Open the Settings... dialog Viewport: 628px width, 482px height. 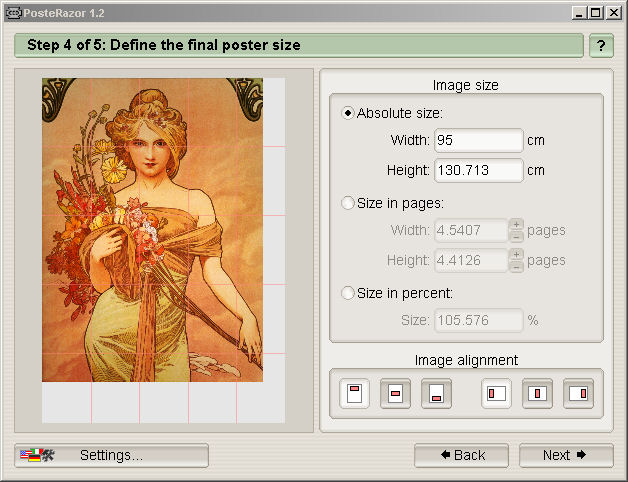tap(111, 456)
